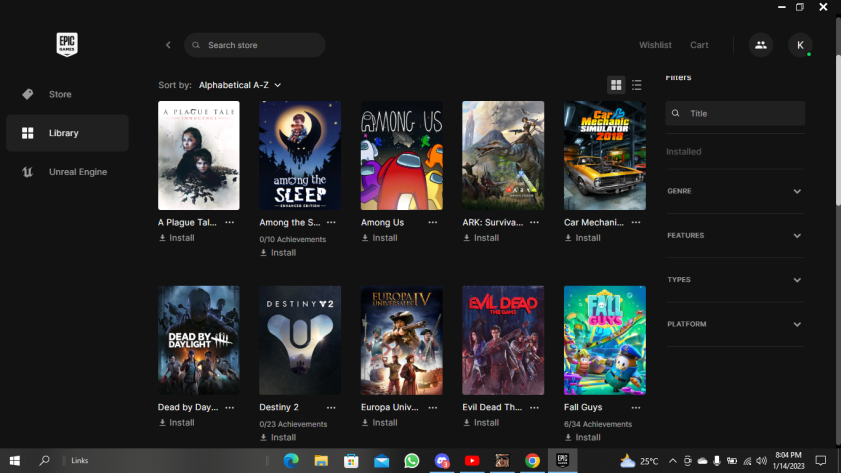
Task: Open options menu for Dead by Daylight
Action: click(230, 408)
